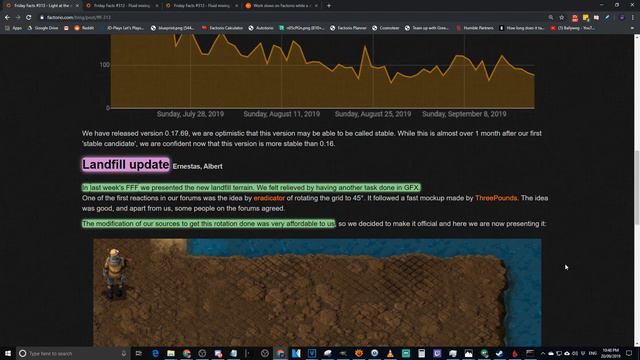Screen dimensions: 640x360
Task: Open the Windows Start menu
Action: point(8,353)
